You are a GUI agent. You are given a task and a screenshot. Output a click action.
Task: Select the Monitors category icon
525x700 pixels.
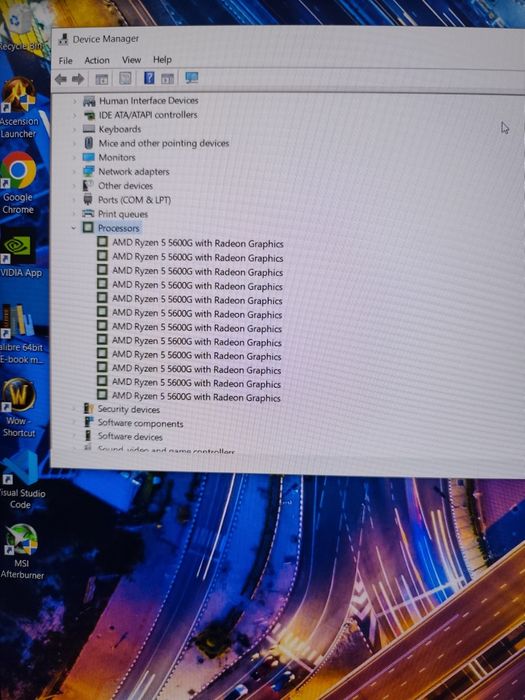click(x=89, y=157)
